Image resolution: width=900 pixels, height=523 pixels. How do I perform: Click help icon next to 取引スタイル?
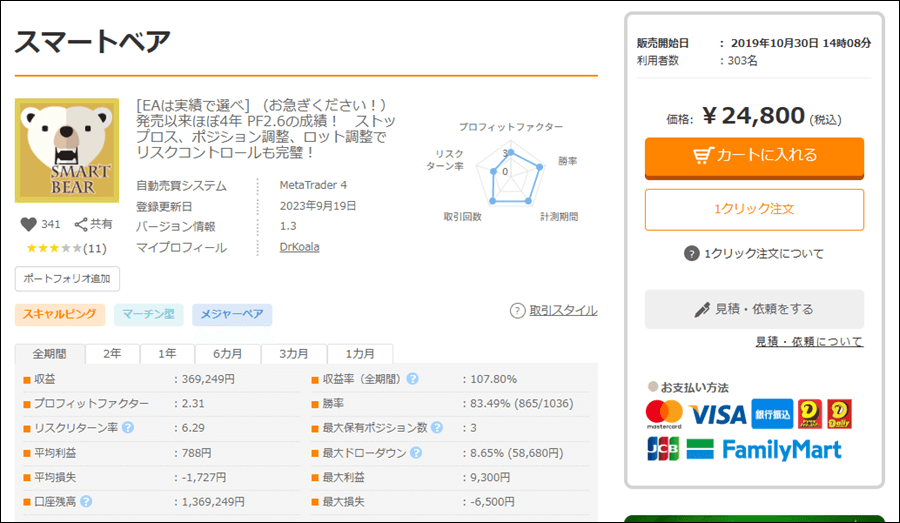(517, 311)
